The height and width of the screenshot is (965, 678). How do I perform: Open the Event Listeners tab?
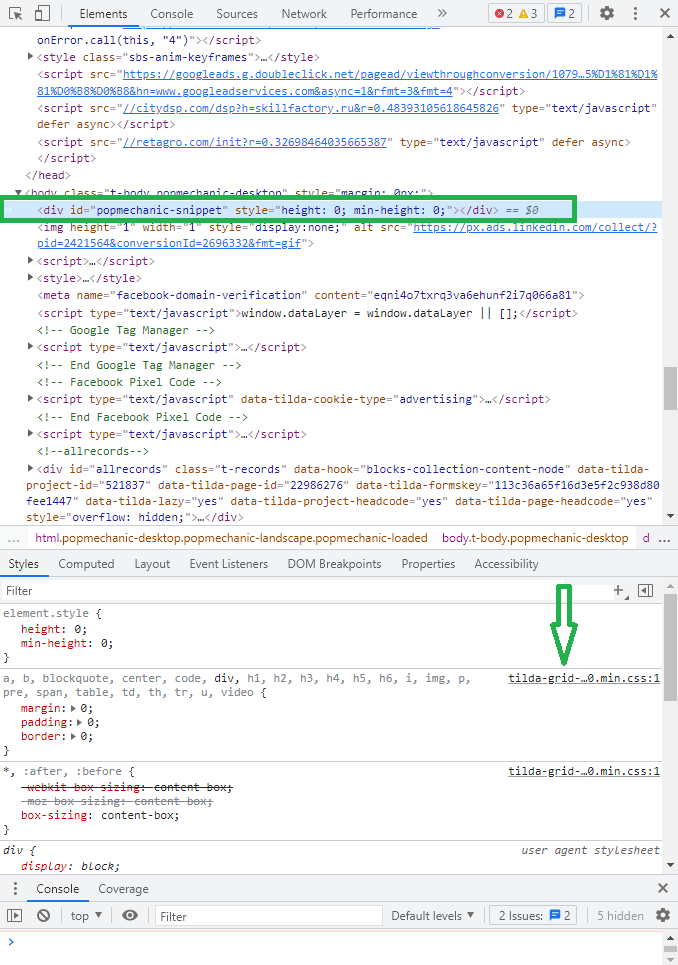click(228, 564)
